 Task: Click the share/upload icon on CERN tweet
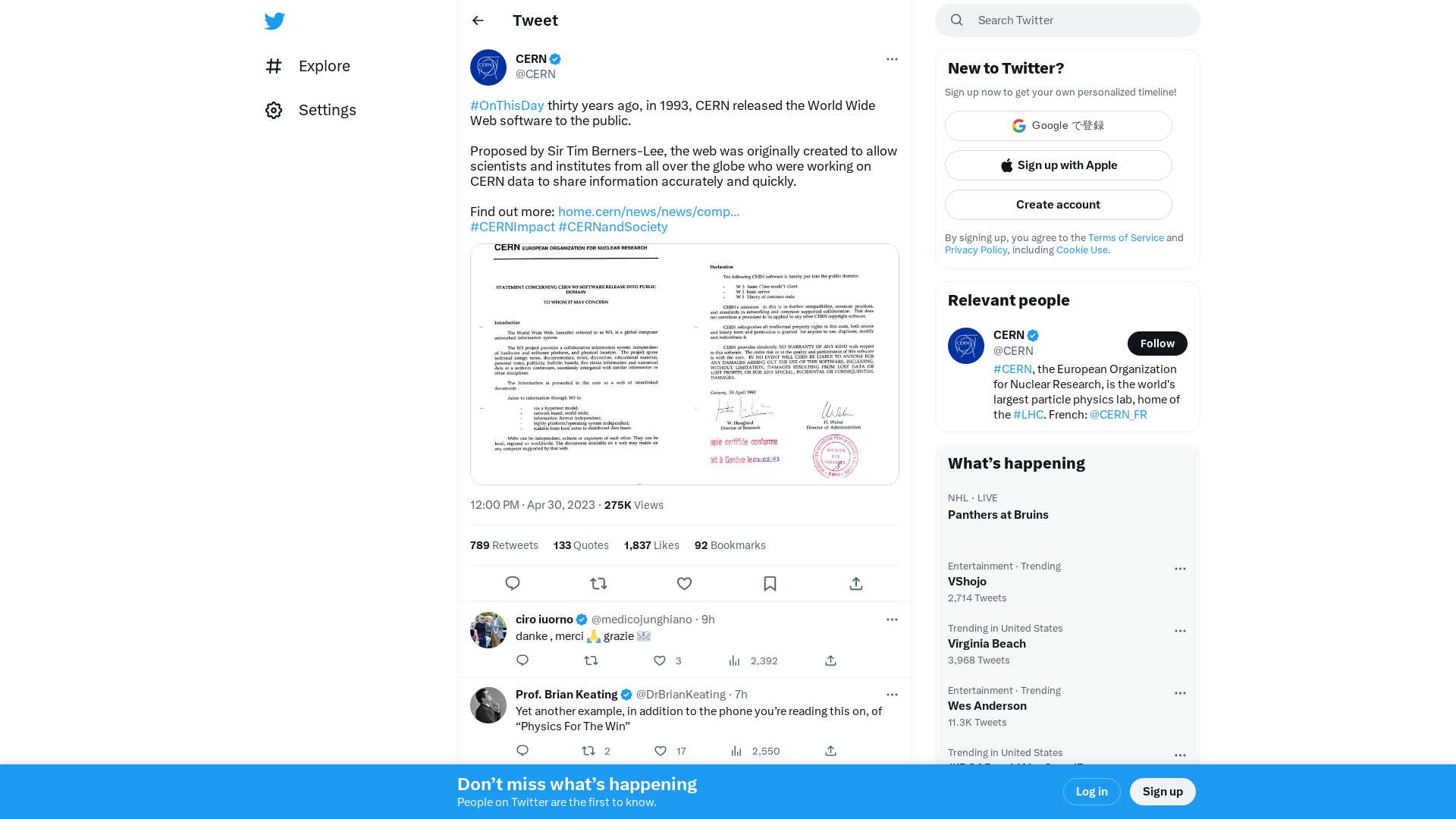click(x=856, y=583)
